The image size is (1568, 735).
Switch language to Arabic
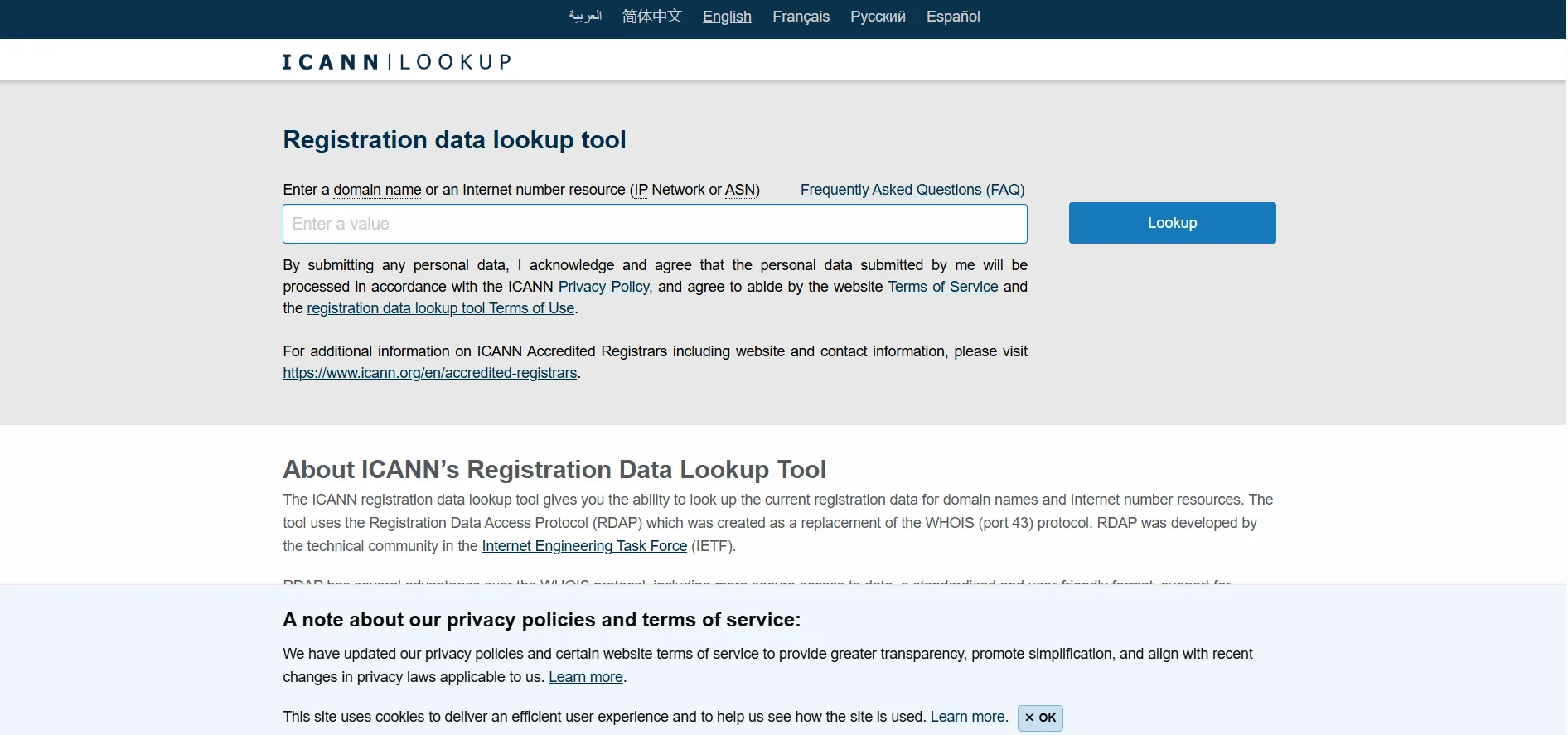point(585,16)
